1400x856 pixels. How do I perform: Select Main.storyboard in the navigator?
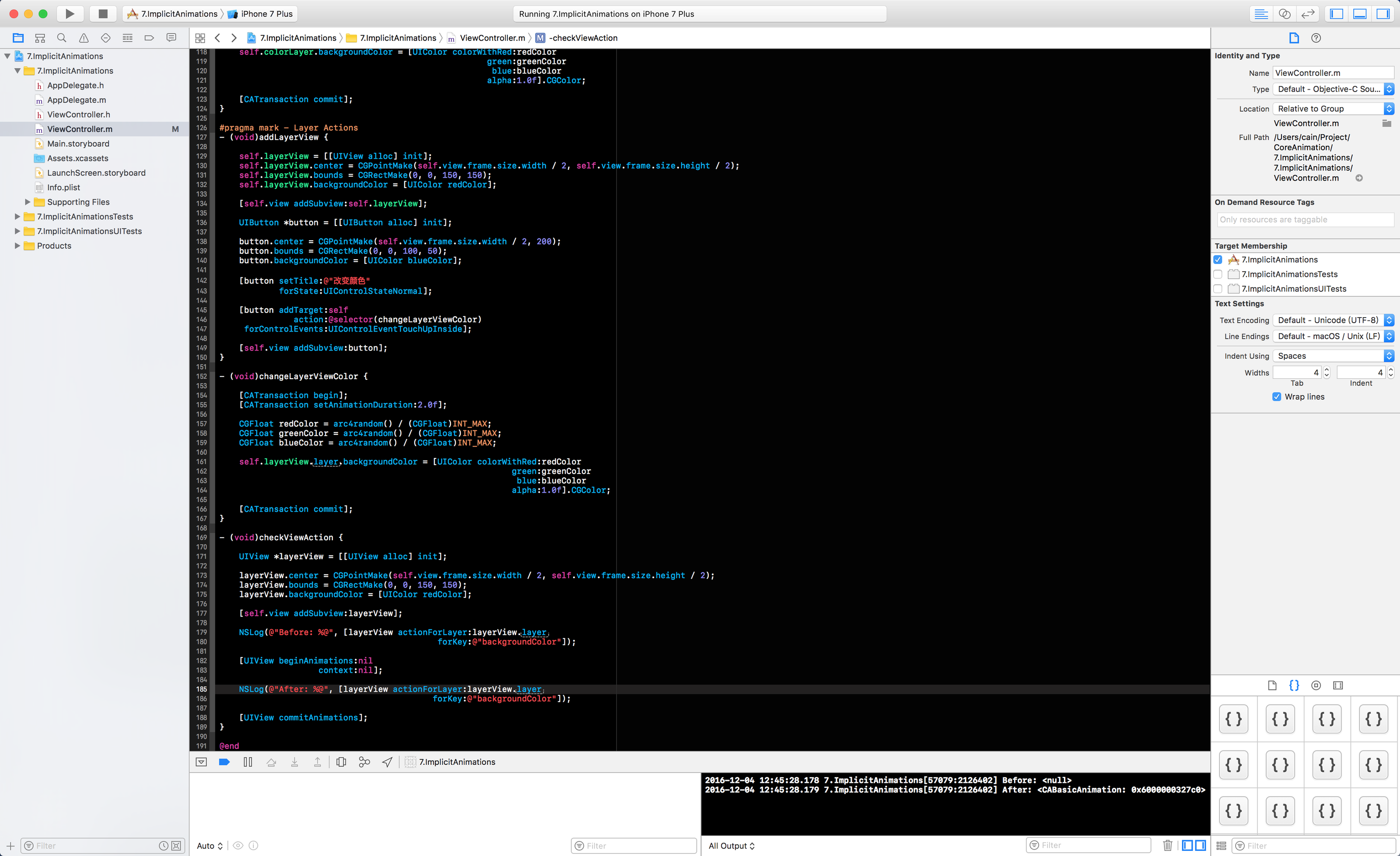(78, 144)
